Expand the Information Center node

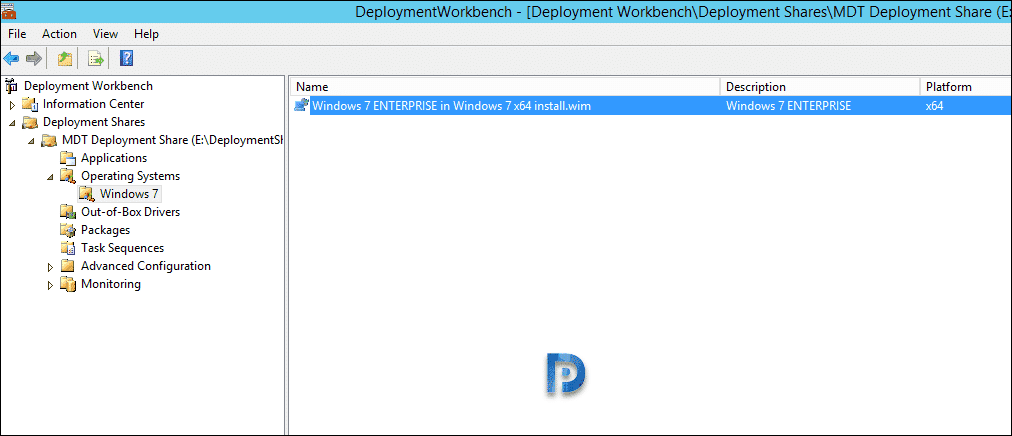[x=12, y=104]
